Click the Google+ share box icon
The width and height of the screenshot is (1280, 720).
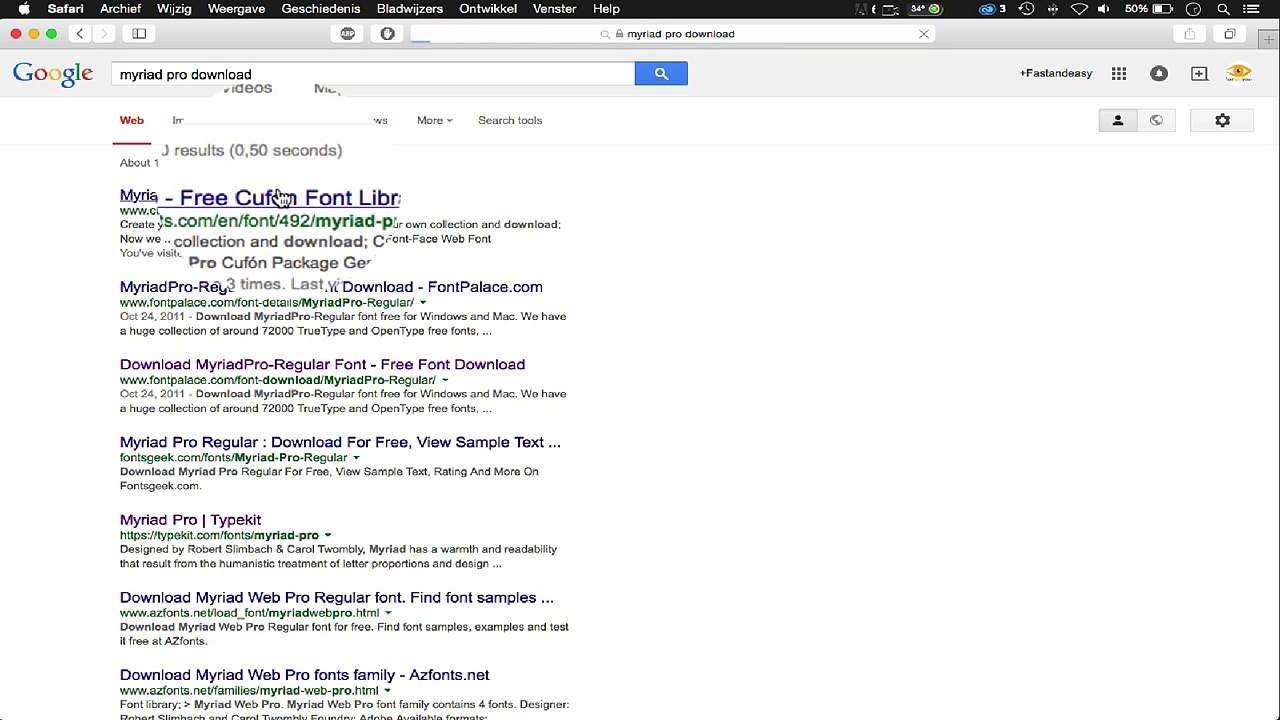1199,73
